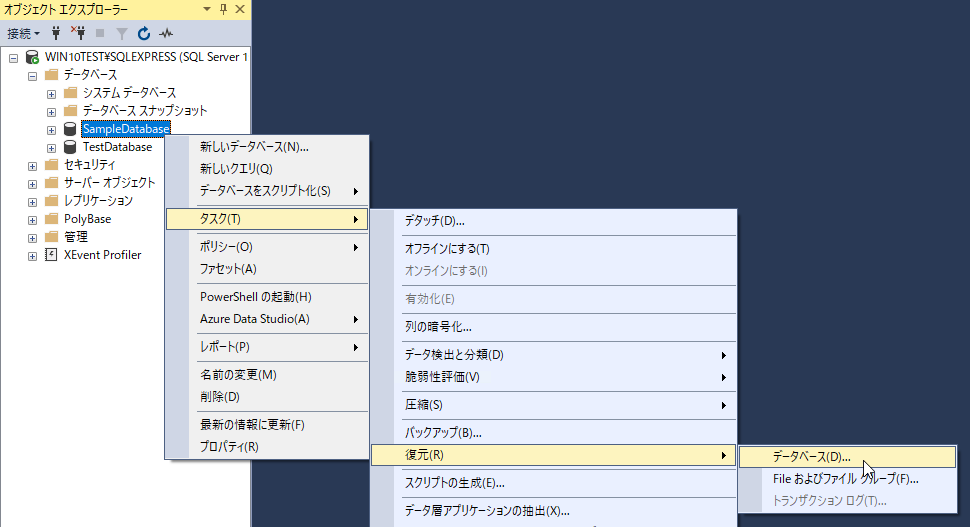Expand the システム データベース folder
The height and width of the screenshot is (527, 970).
point(51,94)
